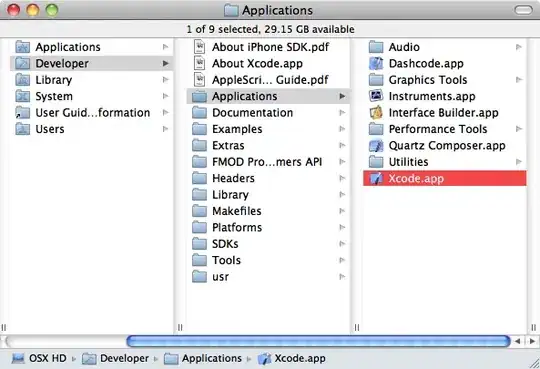Go to Developer in the path bar
Image resolution: width=540 pixels, height=369 pixels.
coord(115,358)
